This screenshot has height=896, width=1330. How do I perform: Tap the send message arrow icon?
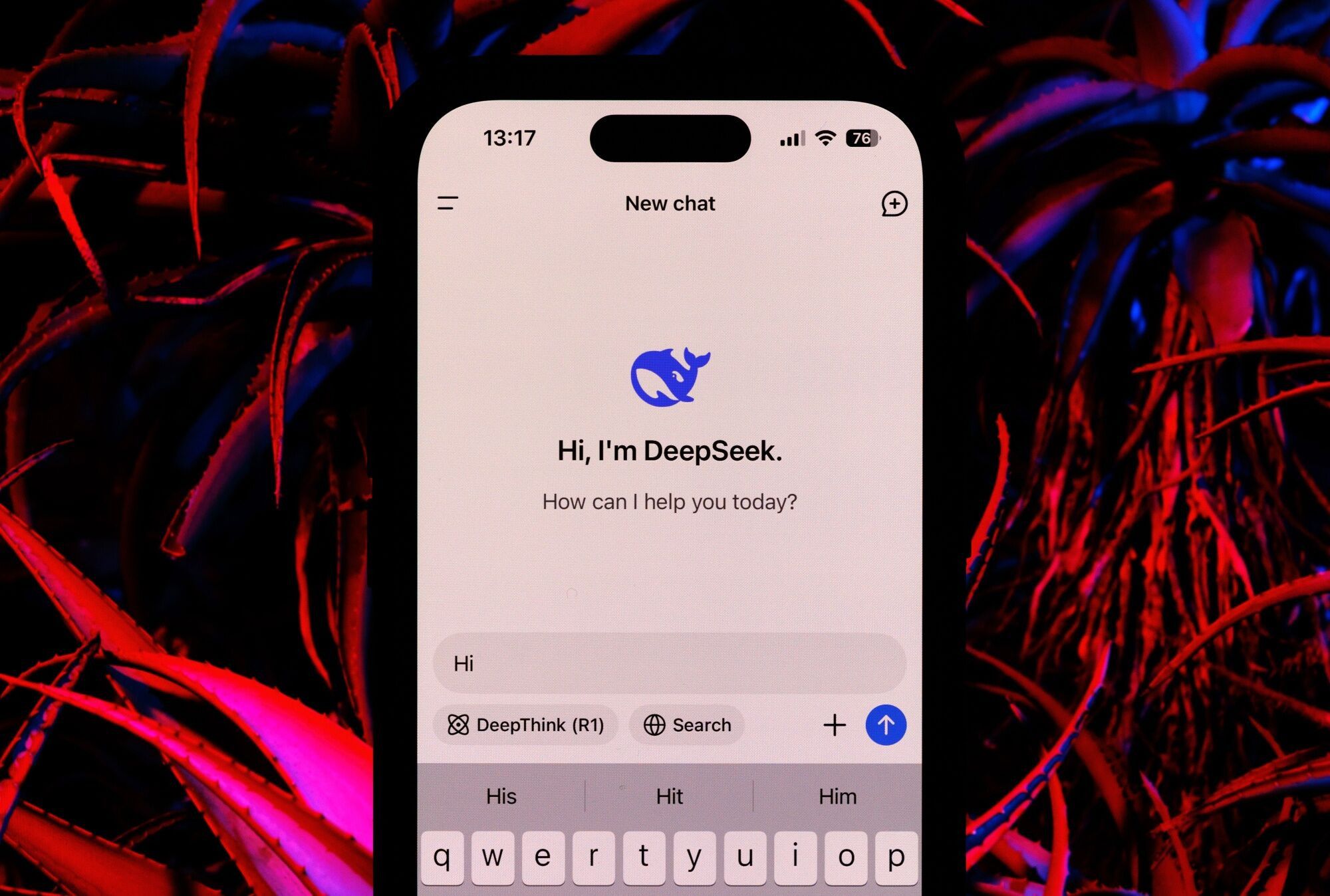coord(884,725)
